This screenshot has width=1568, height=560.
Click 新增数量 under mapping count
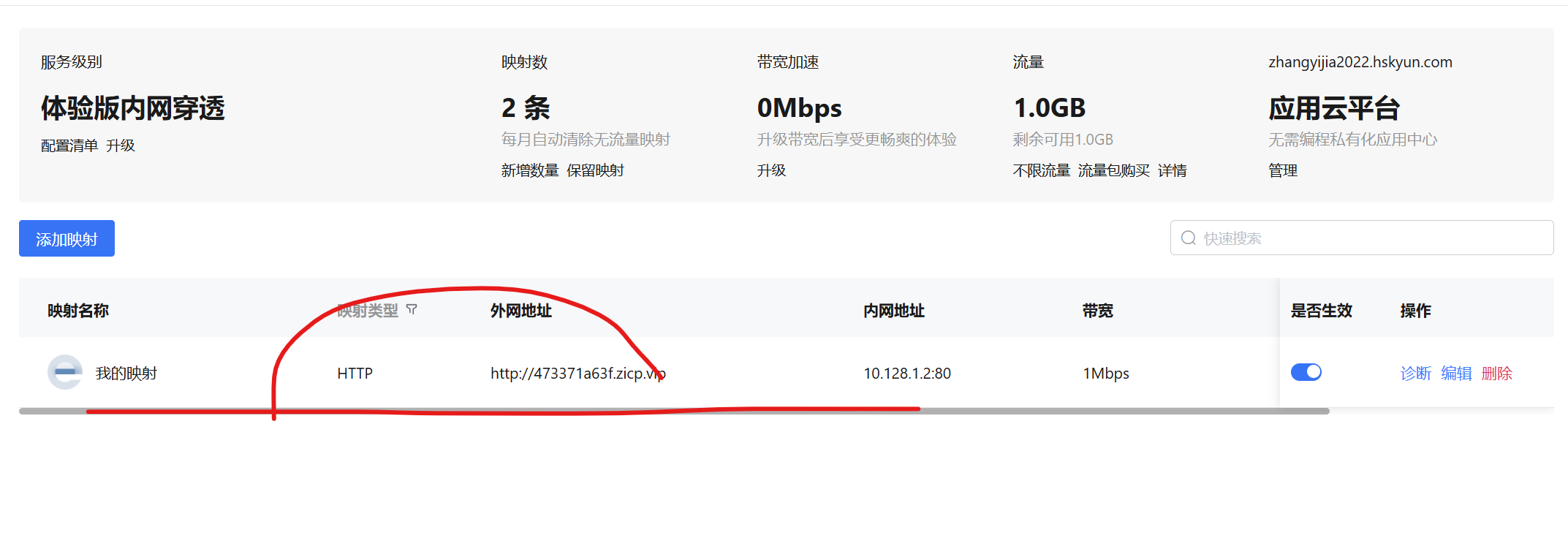pyautogui.click(x=530, y=170)
